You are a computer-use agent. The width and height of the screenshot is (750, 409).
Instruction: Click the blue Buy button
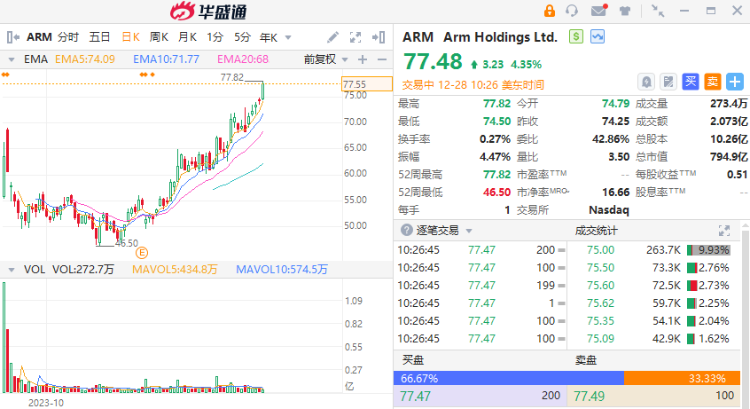pyautogui.click(x=690, y=82)
